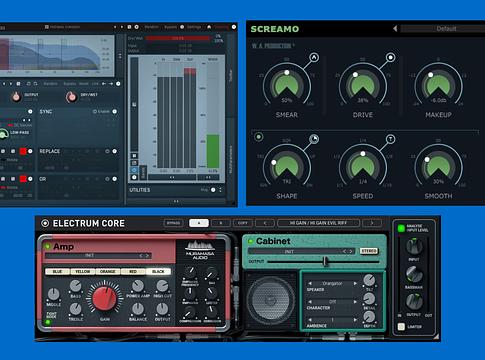Click the Electrum Core logo circle icon
485x360 pixels.
45,223
